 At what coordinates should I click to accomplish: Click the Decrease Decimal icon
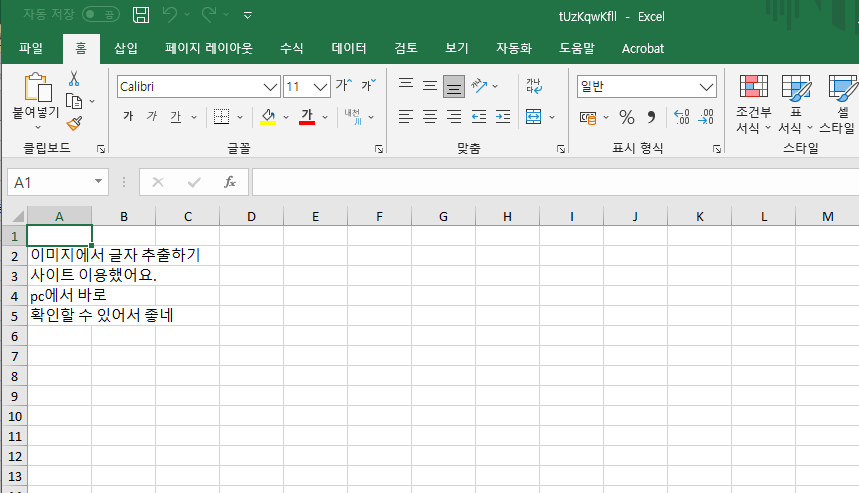pos(706,117)
